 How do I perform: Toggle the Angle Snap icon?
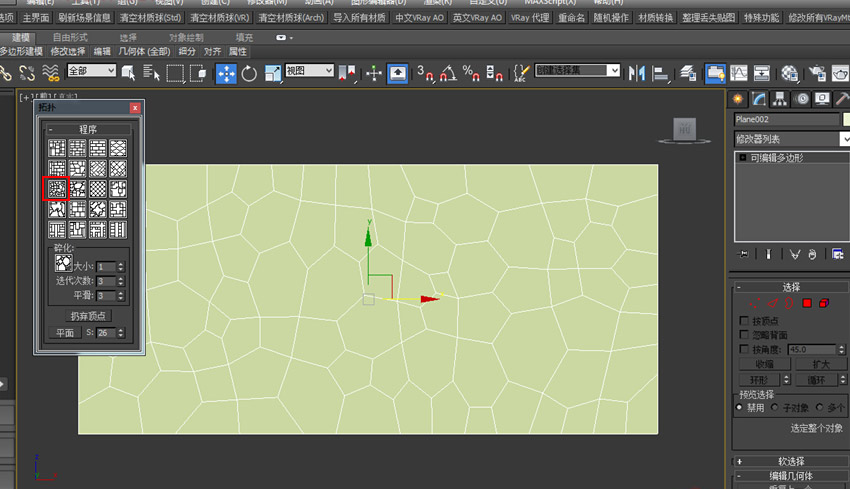coord(448,73)
